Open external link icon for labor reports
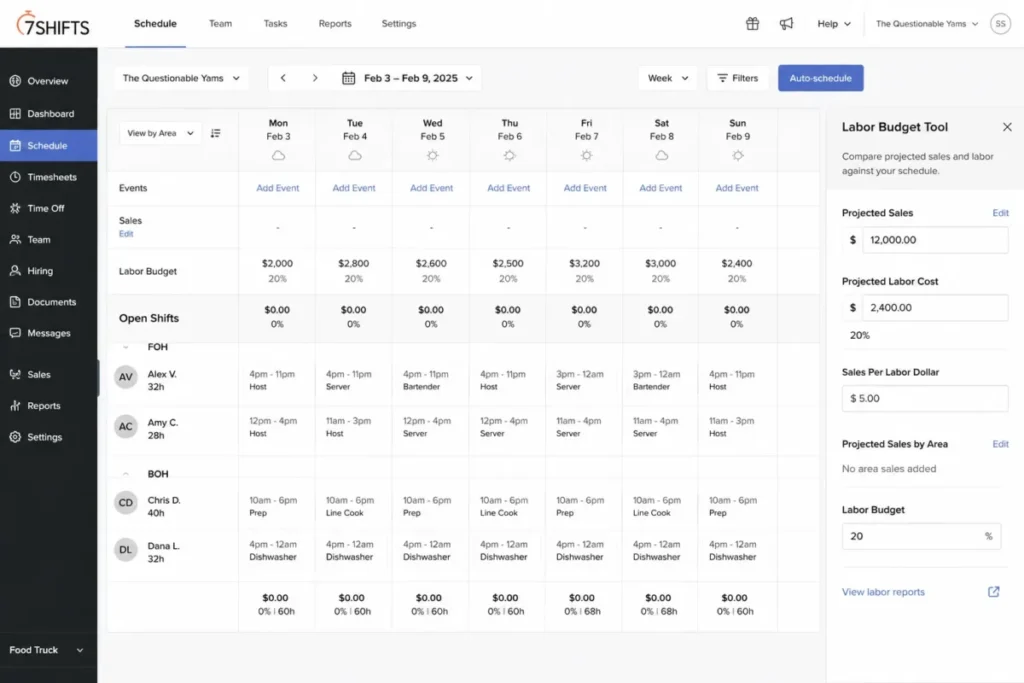Viewport: 1024px width, 683px height. [x=993, y=592]
